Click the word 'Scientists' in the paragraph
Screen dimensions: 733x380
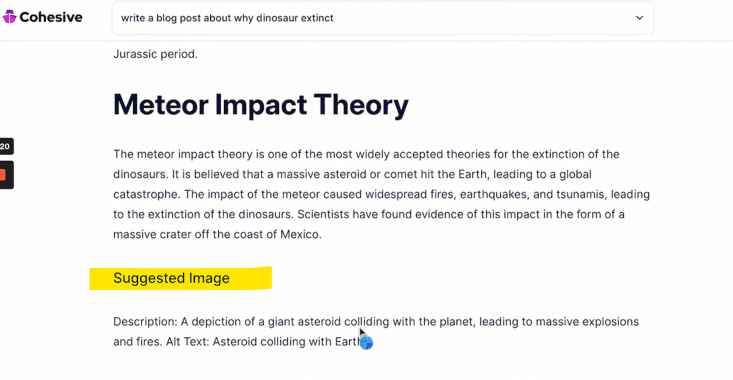[x=323, y=214]
